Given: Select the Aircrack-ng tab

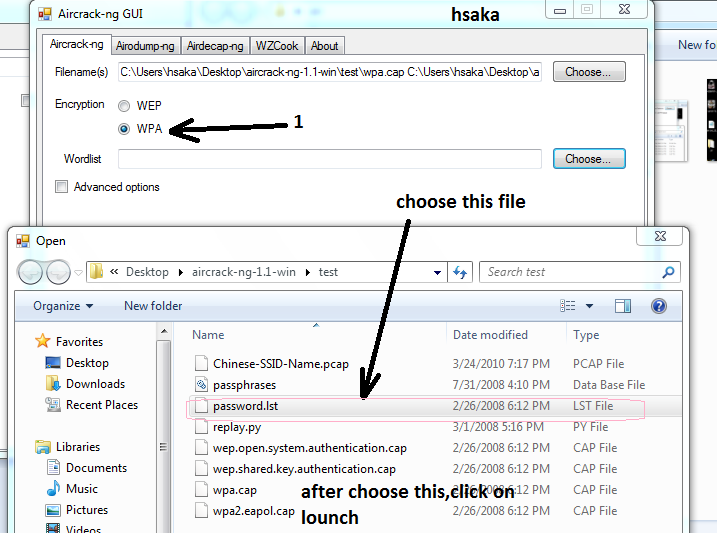Looking at the screenshot, I should tap(76, 44).
